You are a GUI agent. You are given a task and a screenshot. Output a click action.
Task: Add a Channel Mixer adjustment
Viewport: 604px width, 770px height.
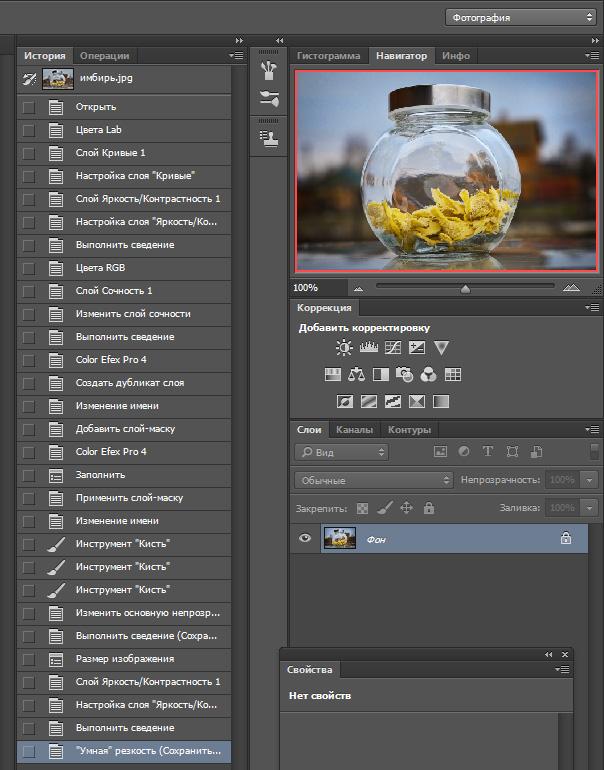[x=428, y=375]
